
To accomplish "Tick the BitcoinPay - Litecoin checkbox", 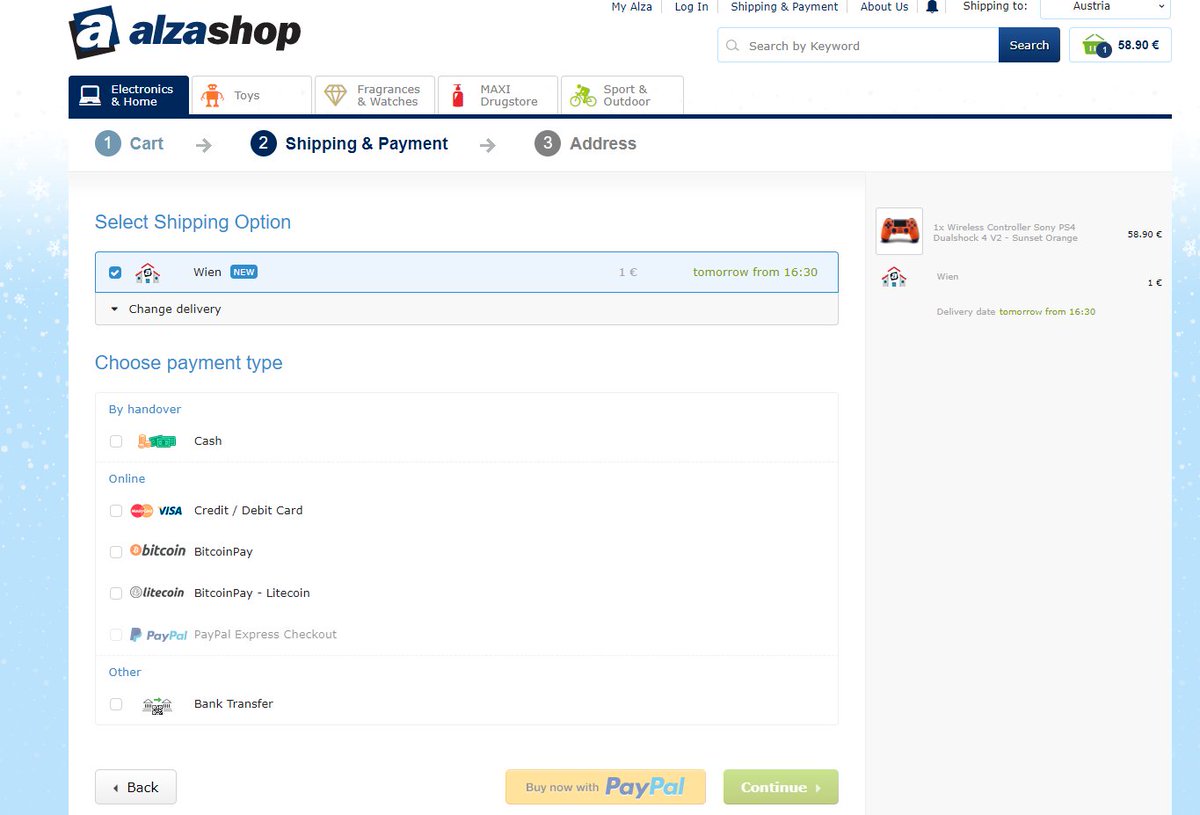I will [116, 593].
